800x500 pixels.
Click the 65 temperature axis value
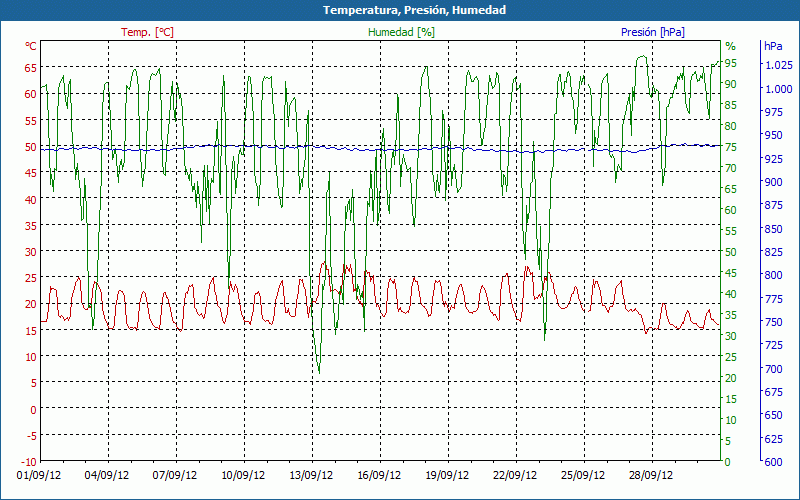31,68
